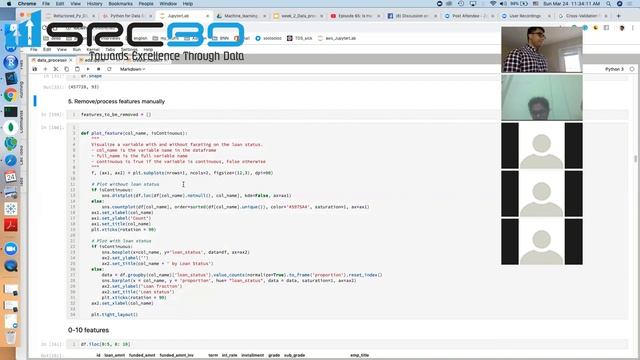Open the Chrome History menu in menu bar
Viewport: 640px width, 360px height.
pyautogui.click(x=94, y=4)
